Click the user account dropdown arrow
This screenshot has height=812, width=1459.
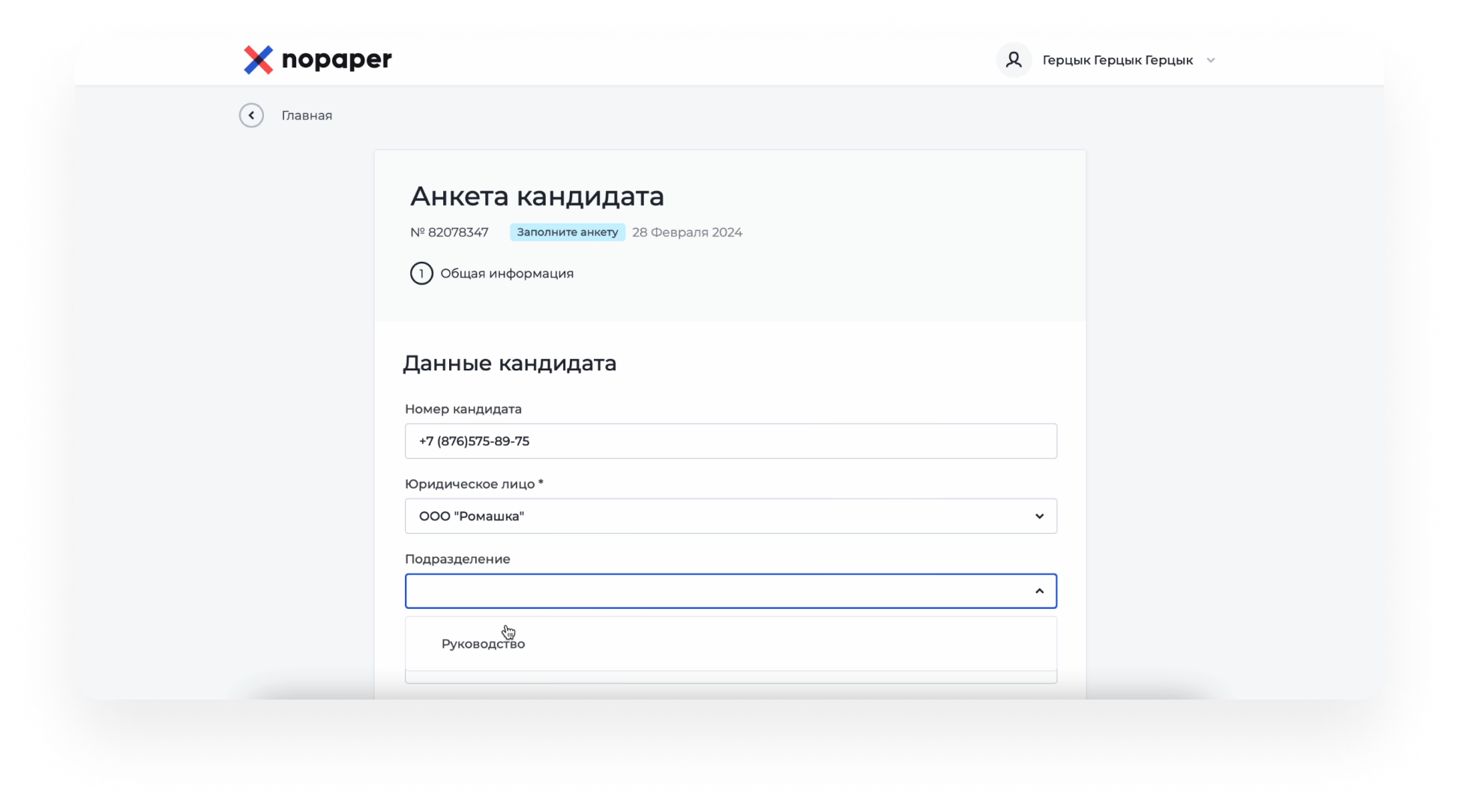point(1210,60)
